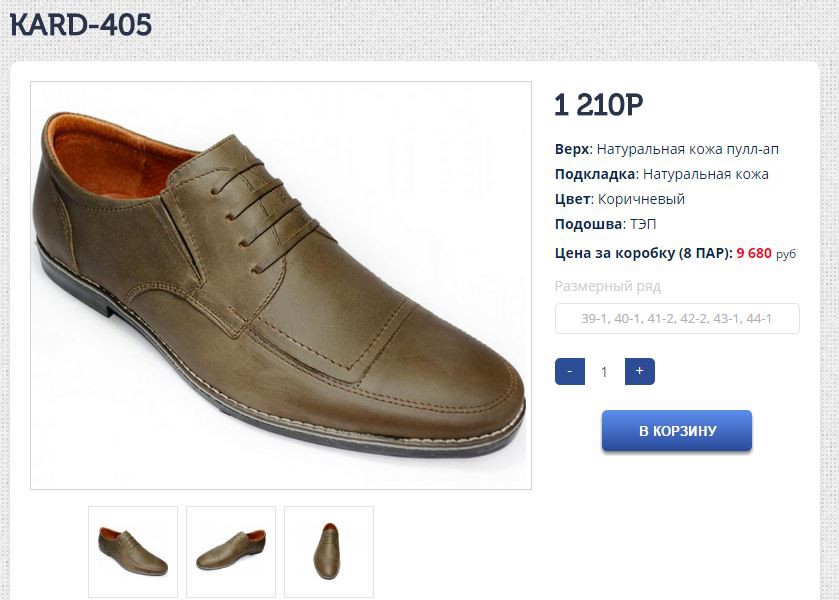This screenshot has height=600, width=839.
Task: Click the «Подошва: ТЭП» line
Action: pyautogui.click(x=606, y=224)
